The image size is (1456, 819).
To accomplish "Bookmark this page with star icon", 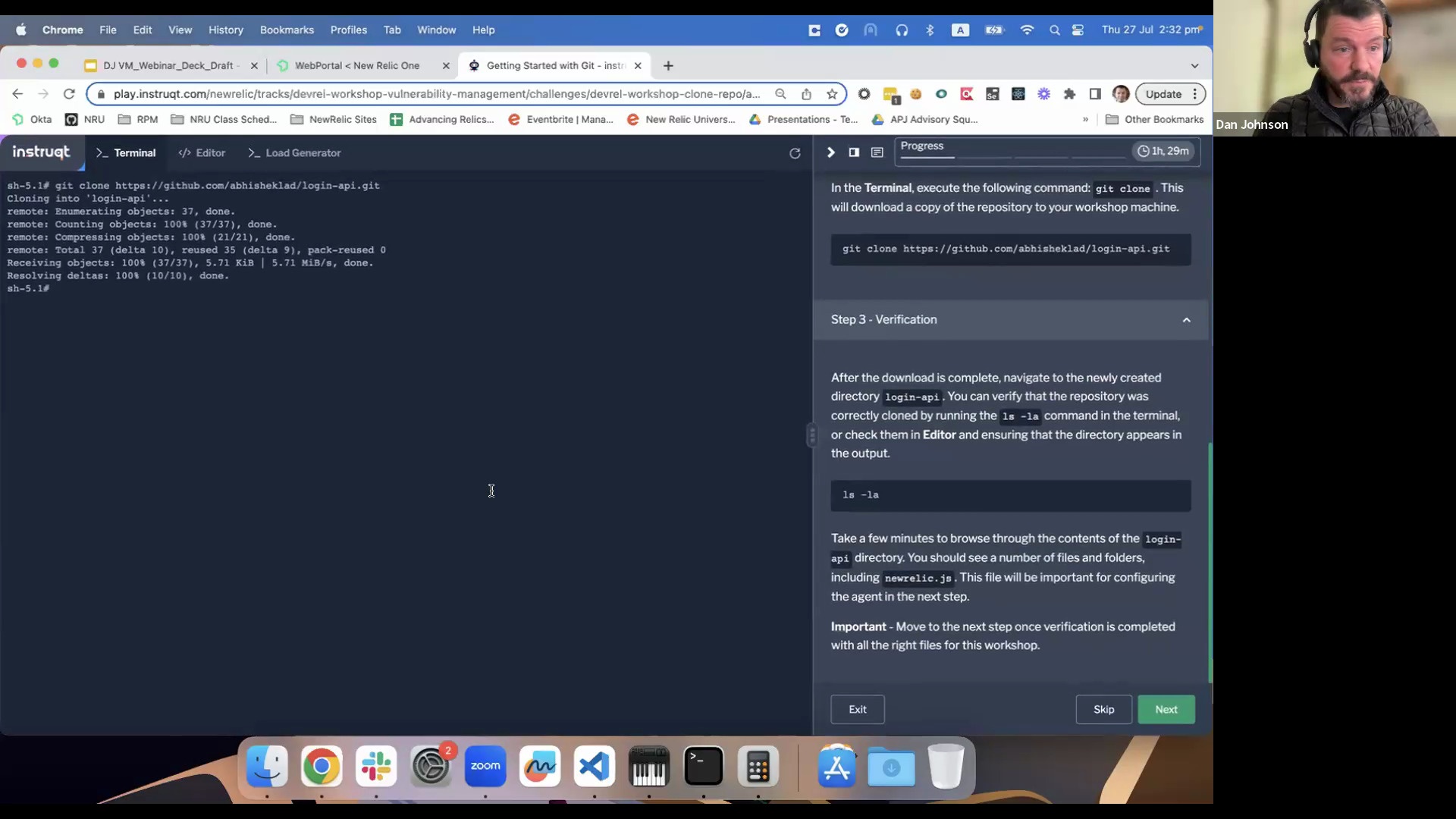I will point(833,94).
